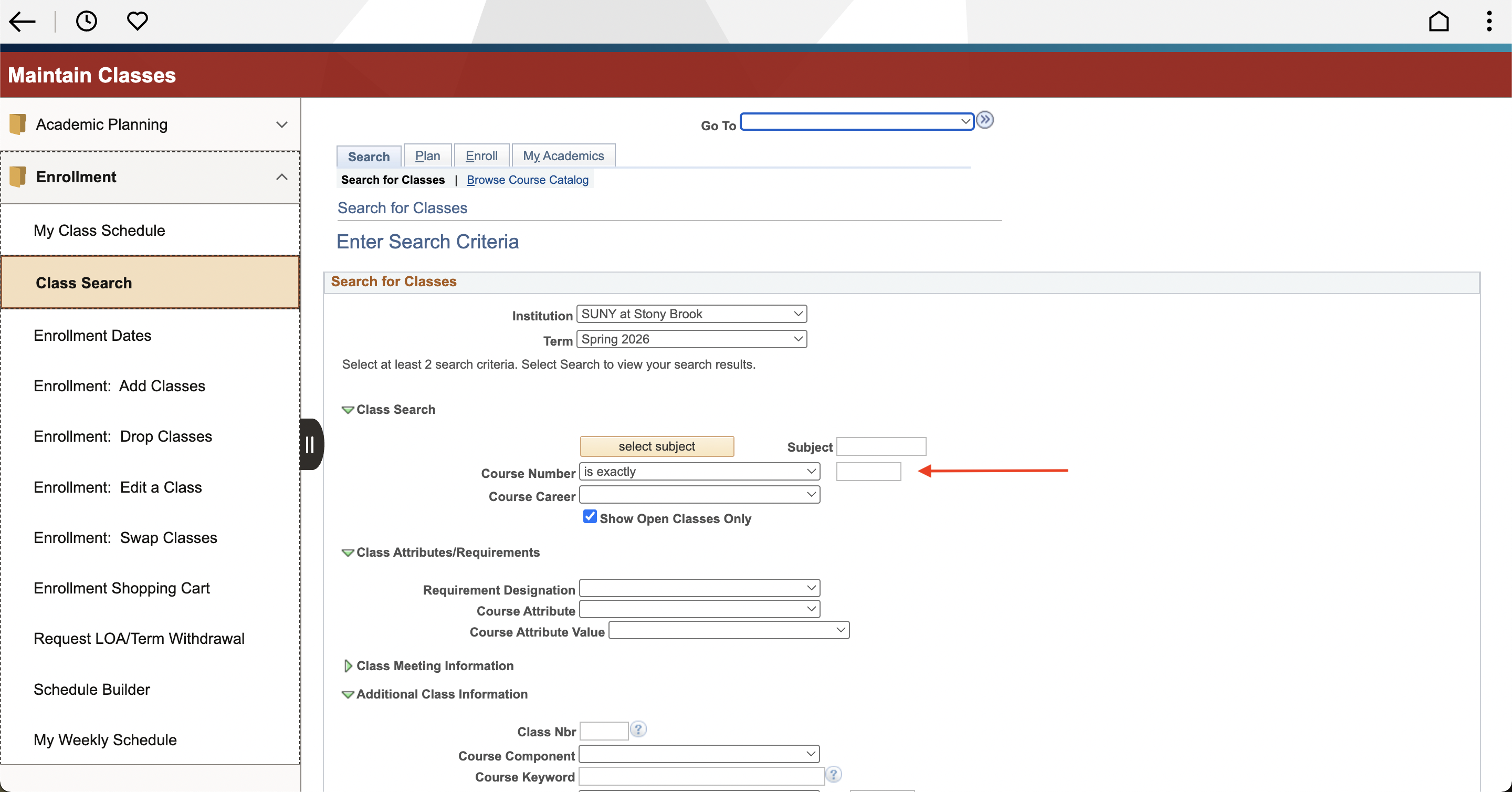Switch to the Enroll tab
The image size is (1512, 792).
click(x=481, y=156)
